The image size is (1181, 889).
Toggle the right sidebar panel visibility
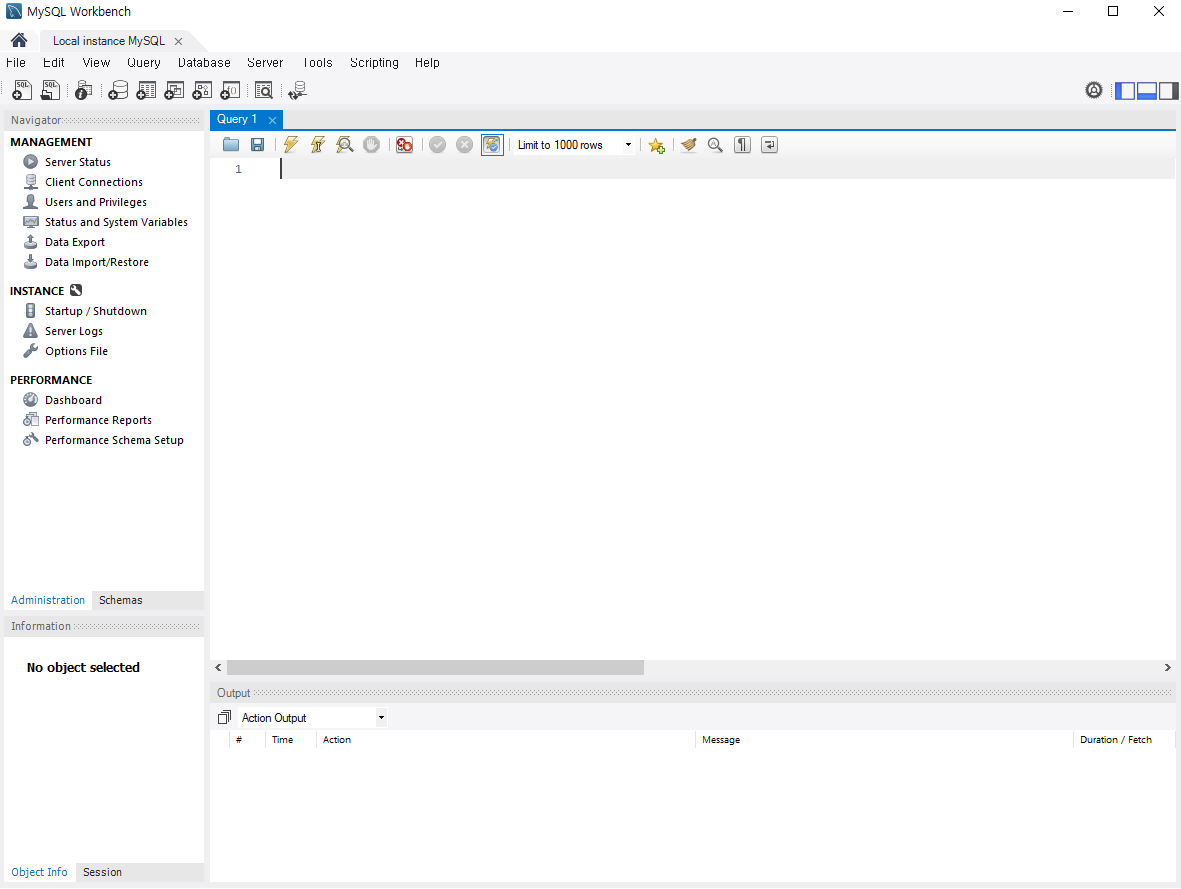(1168, 90)
